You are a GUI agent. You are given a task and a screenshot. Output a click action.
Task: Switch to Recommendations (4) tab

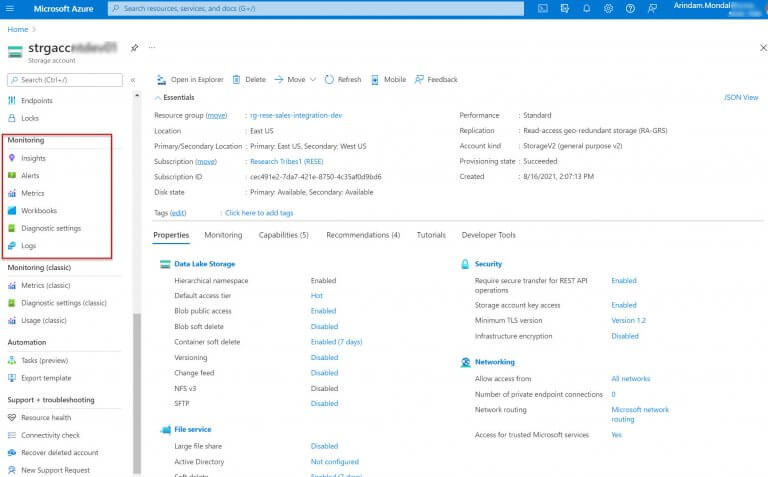(363, 235)
